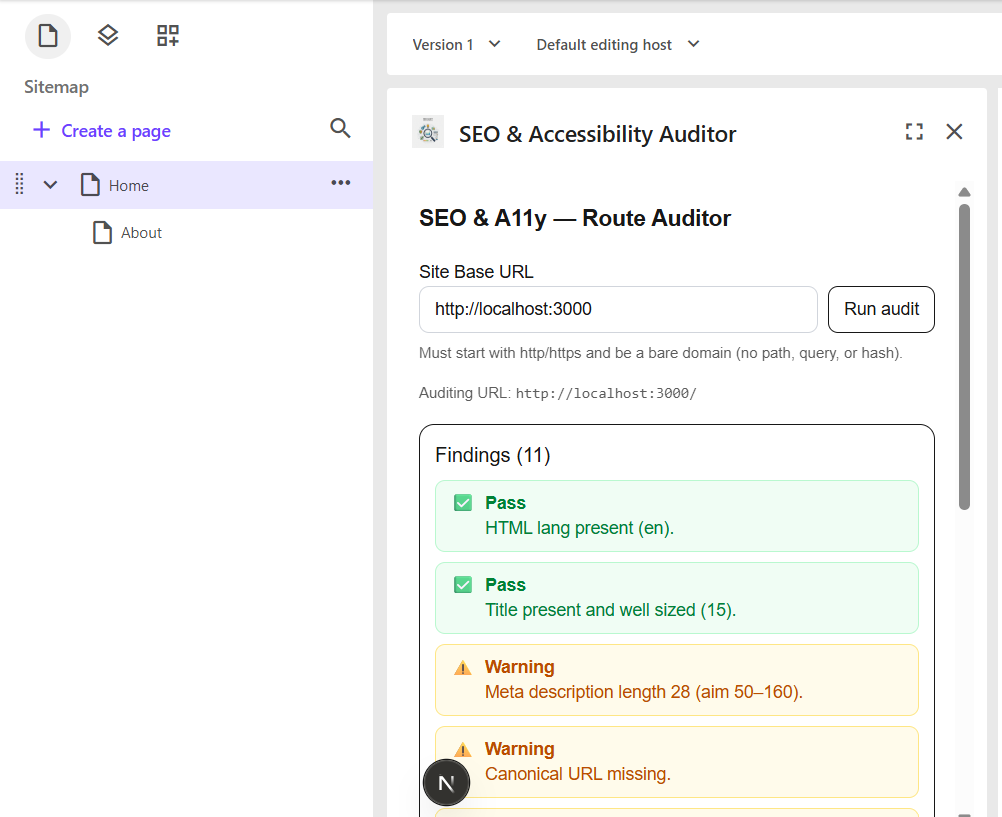Open the Home page more options menu

(x=341, y=183)
